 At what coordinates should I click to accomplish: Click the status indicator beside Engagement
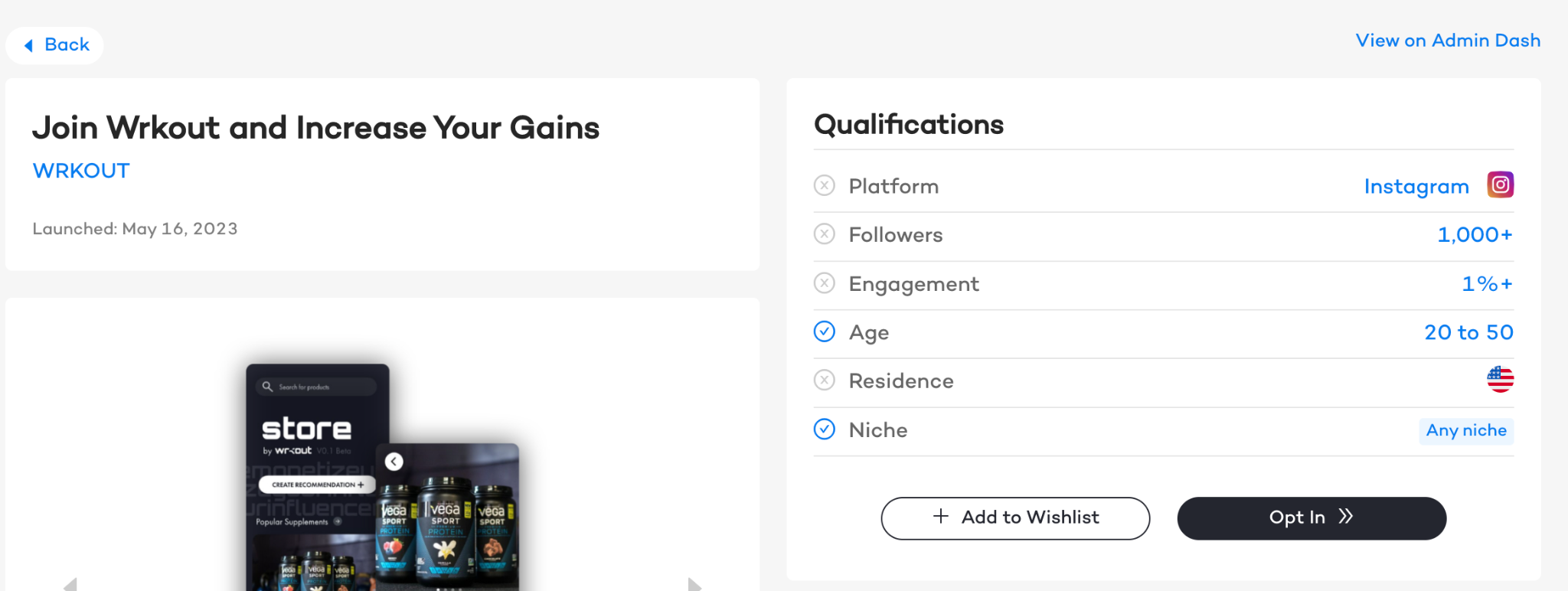click(x=823, y=282)
